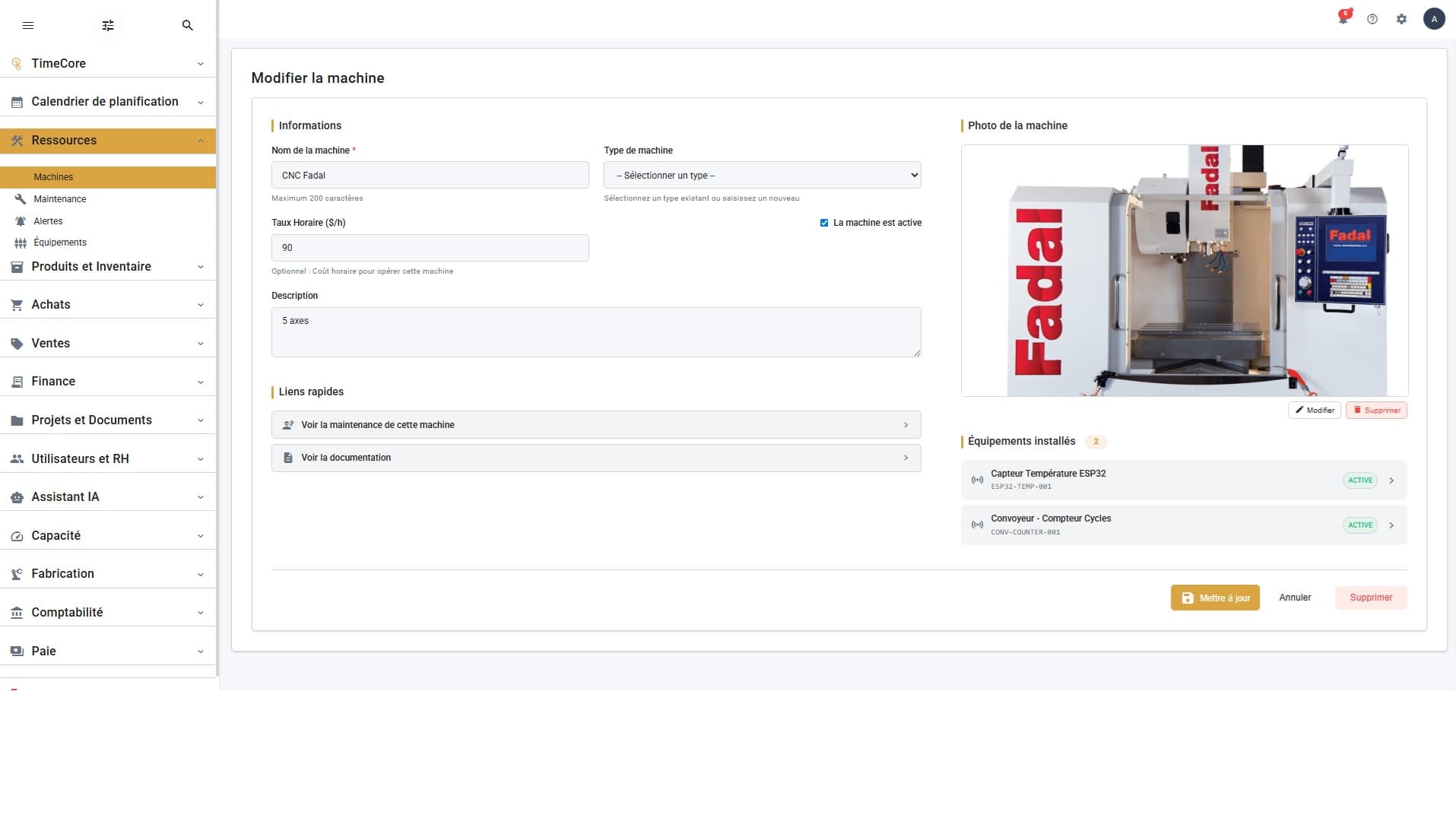Click the Fabrication robot arm icon
Viewport: 1456px width, 815px height.
click(x=17, y=574)
